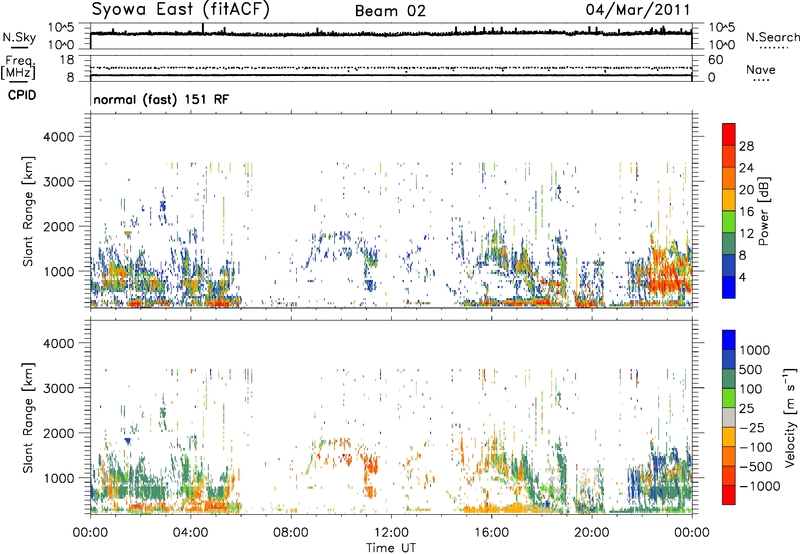Click the 'Velocity [m s-1]' colorbar label
The image size is (800, 554).
pyautogui.click(x=790, y=417)
